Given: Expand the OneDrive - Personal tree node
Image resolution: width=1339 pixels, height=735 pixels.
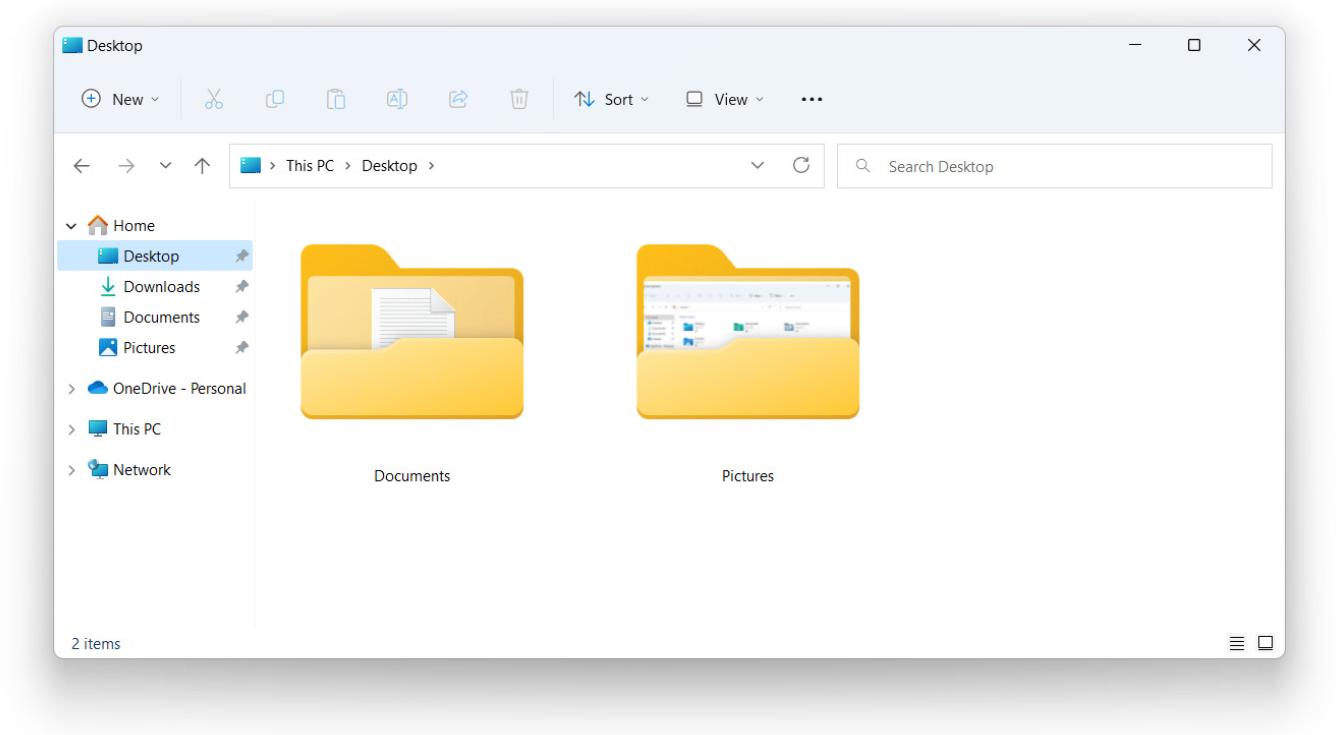Looking at the screenshot, I should tap(71, 389).
